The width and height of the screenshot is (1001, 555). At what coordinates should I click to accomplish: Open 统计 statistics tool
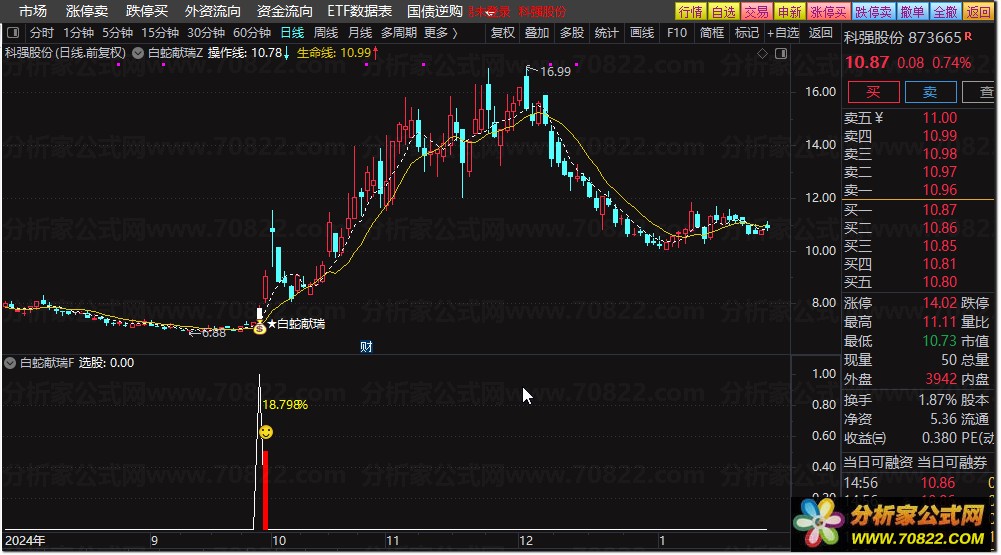[x=606, y=33]
